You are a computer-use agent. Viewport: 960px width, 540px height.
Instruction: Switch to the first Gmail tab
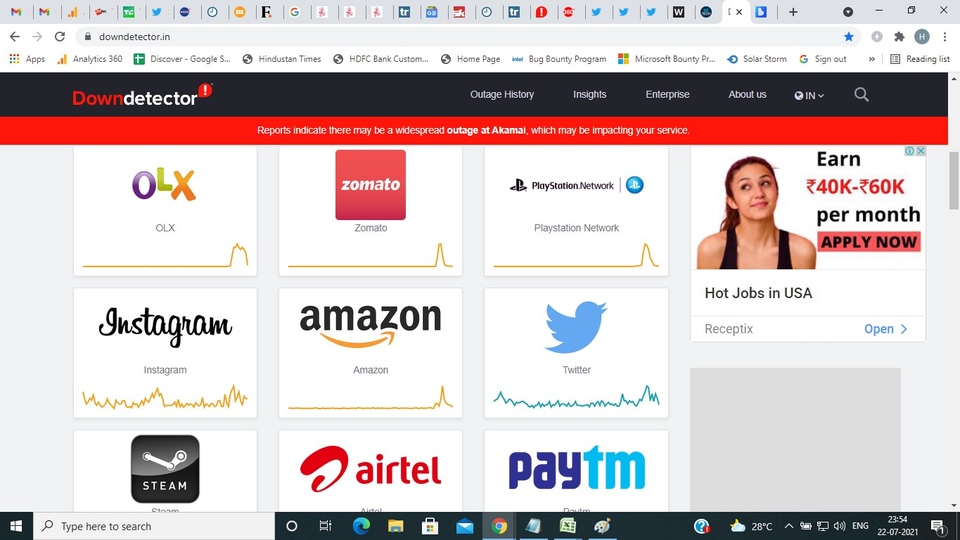click(x=17, y=12)
